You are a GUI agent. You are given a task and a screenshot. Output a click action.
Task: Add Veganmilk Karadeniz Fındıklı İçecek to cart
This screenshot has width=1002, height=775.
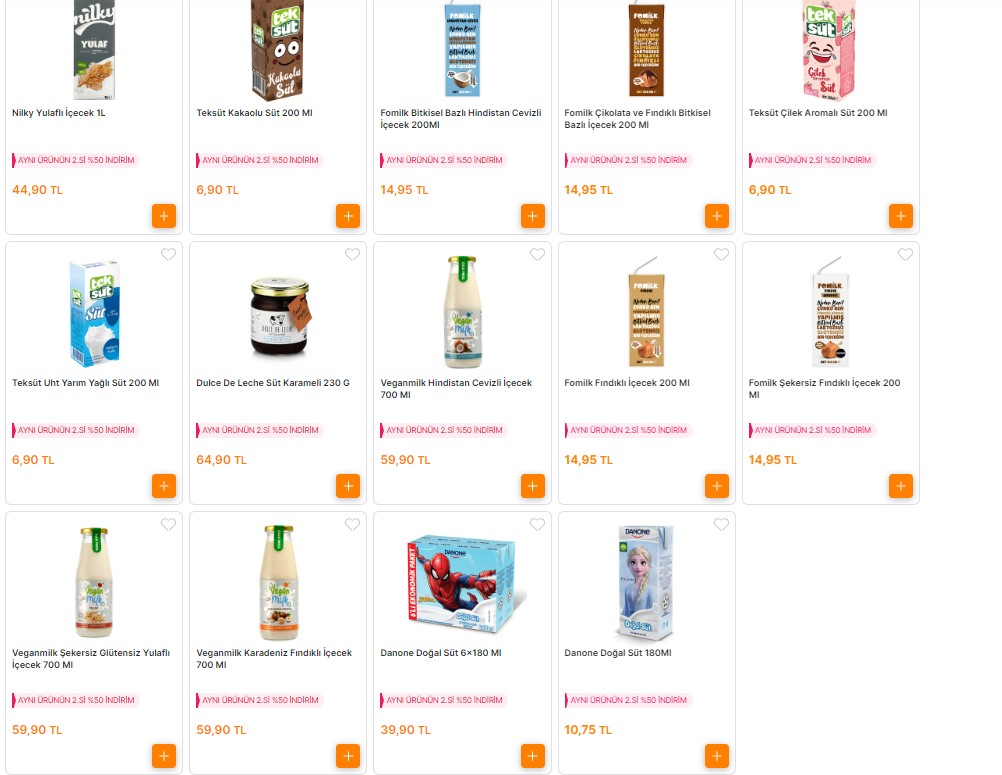[x=348, y=756]
